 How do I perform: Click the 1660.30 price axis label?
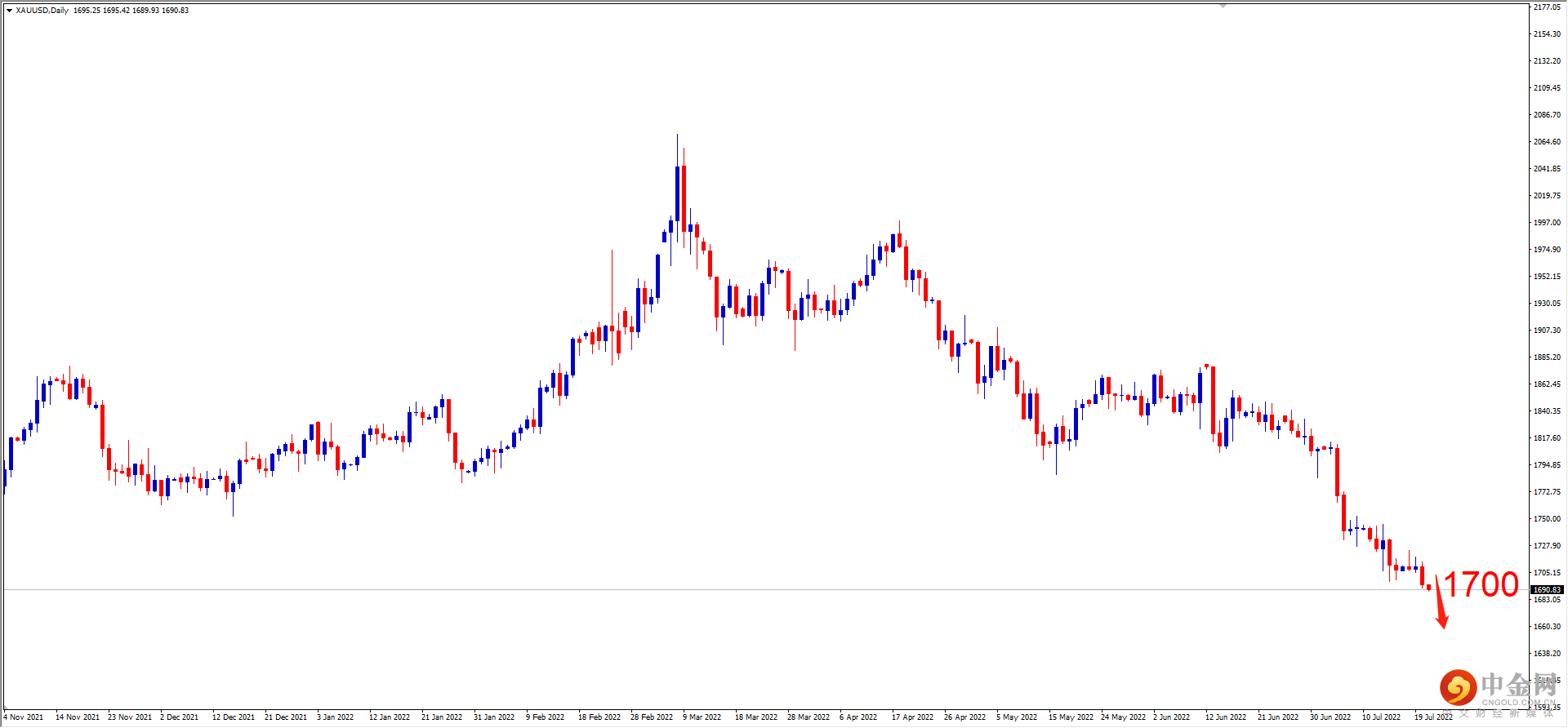point(1547,626)
